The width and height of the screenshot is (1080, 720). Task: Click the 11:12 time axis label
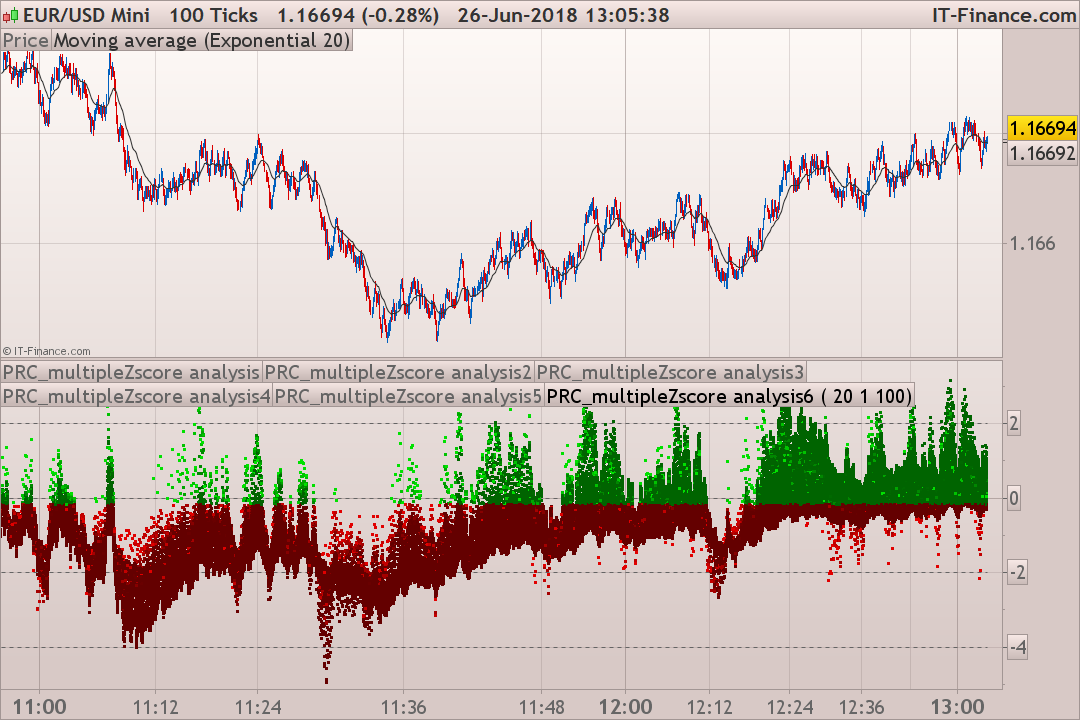[x=156, y=707]
